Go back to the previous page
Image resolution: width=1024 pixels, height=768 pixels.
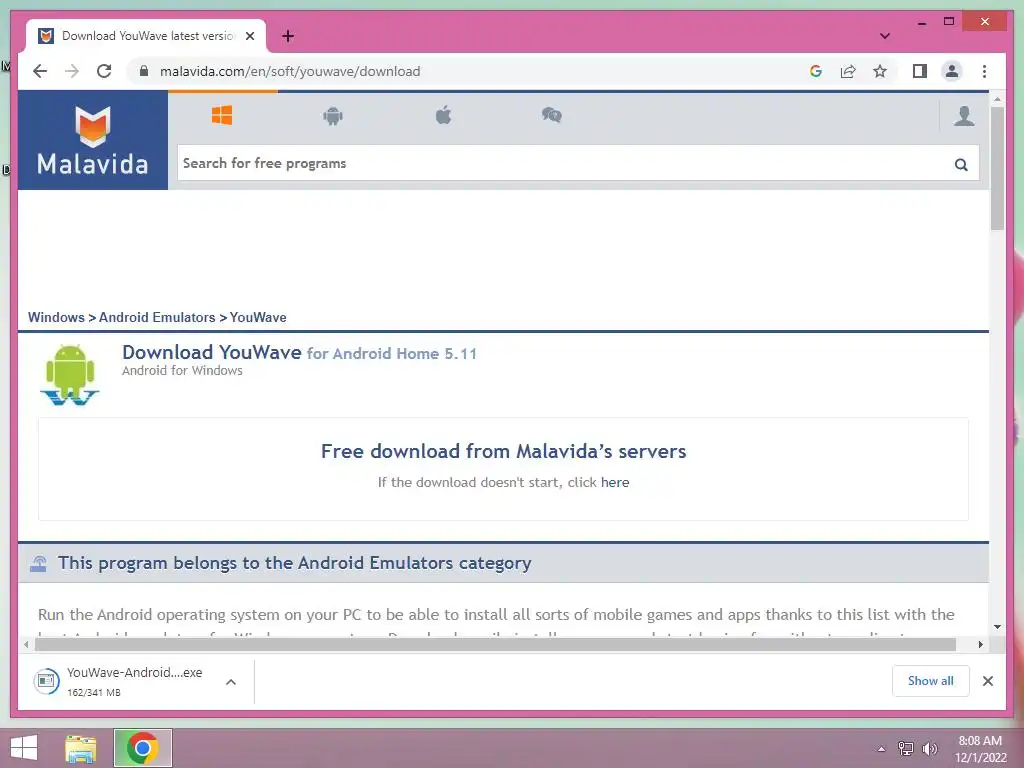click(x=40, y=71)
